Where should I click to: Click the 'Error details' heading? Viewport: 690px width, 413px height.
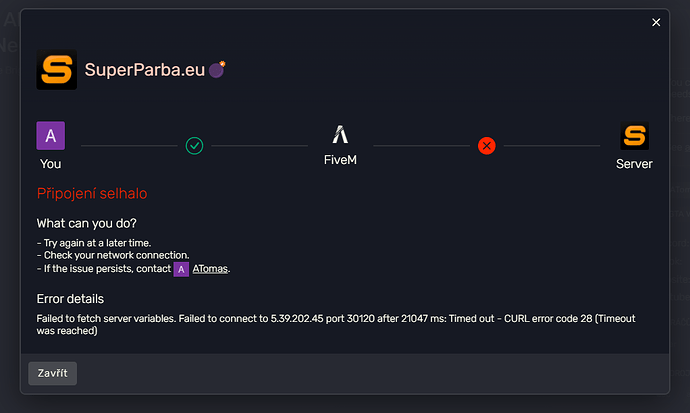click(70, 299)
